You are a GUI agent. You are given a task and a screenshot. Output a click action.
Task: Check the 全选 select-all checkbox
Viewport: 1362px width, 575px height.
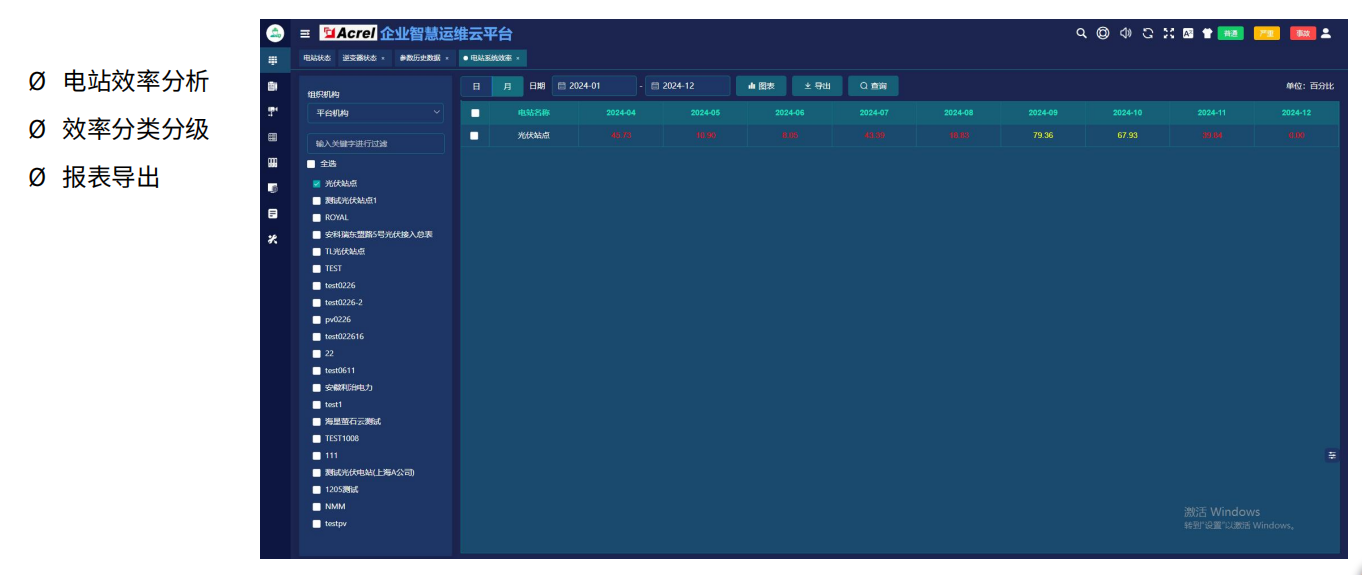(311, 164)
